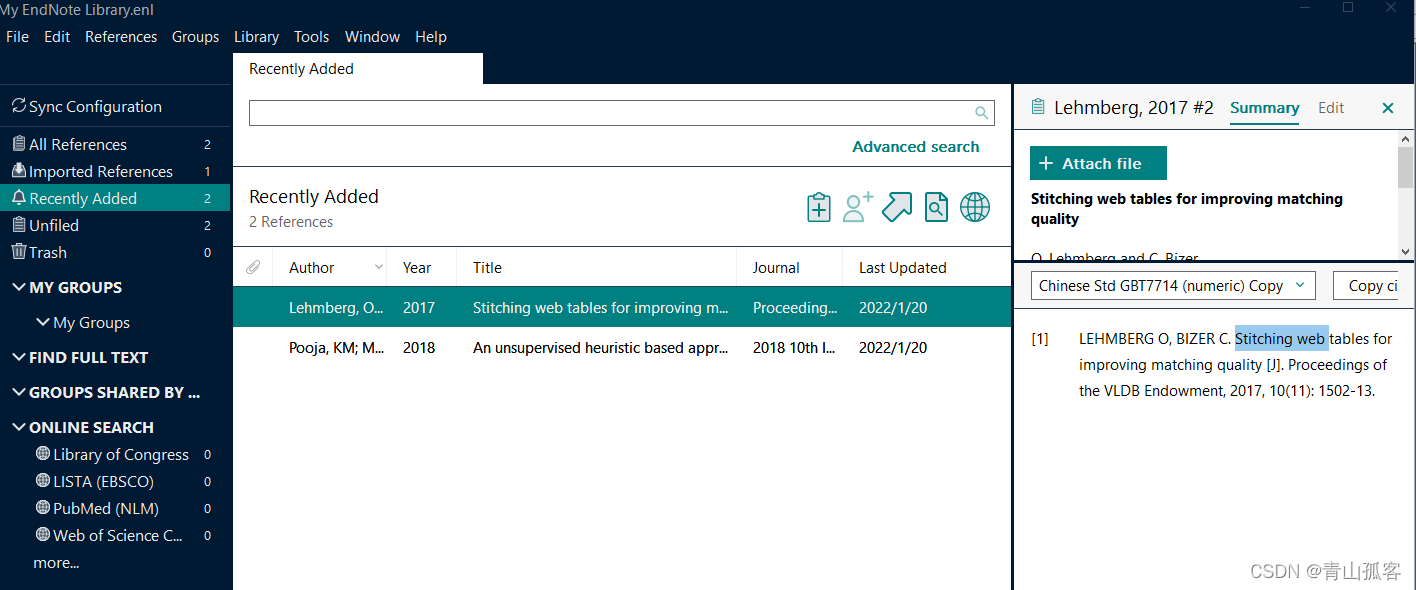Image resolution: width=1416 pixels, height=590 pixels.
Task: Click the magnifier icon in search box
Action: tap(982, 113)
